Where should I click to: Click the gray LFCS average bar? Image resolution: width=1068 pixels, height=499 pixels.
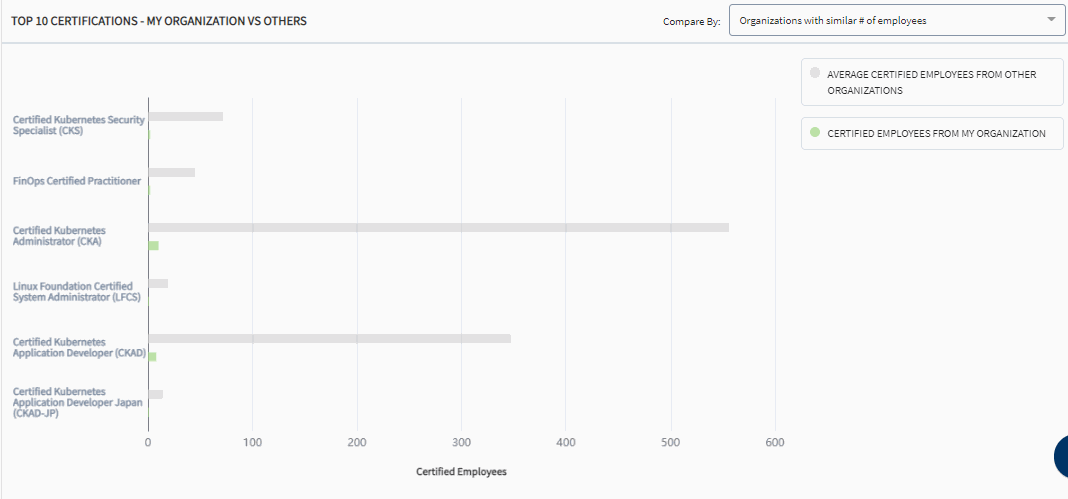[158, 283]
